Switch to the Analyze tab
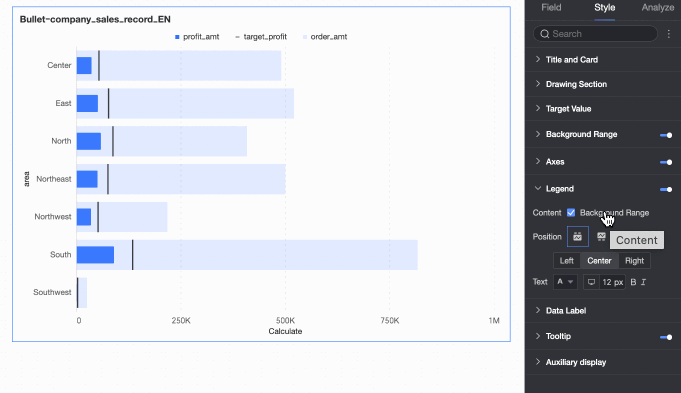The image size is (681, 393). pos(658,7)
